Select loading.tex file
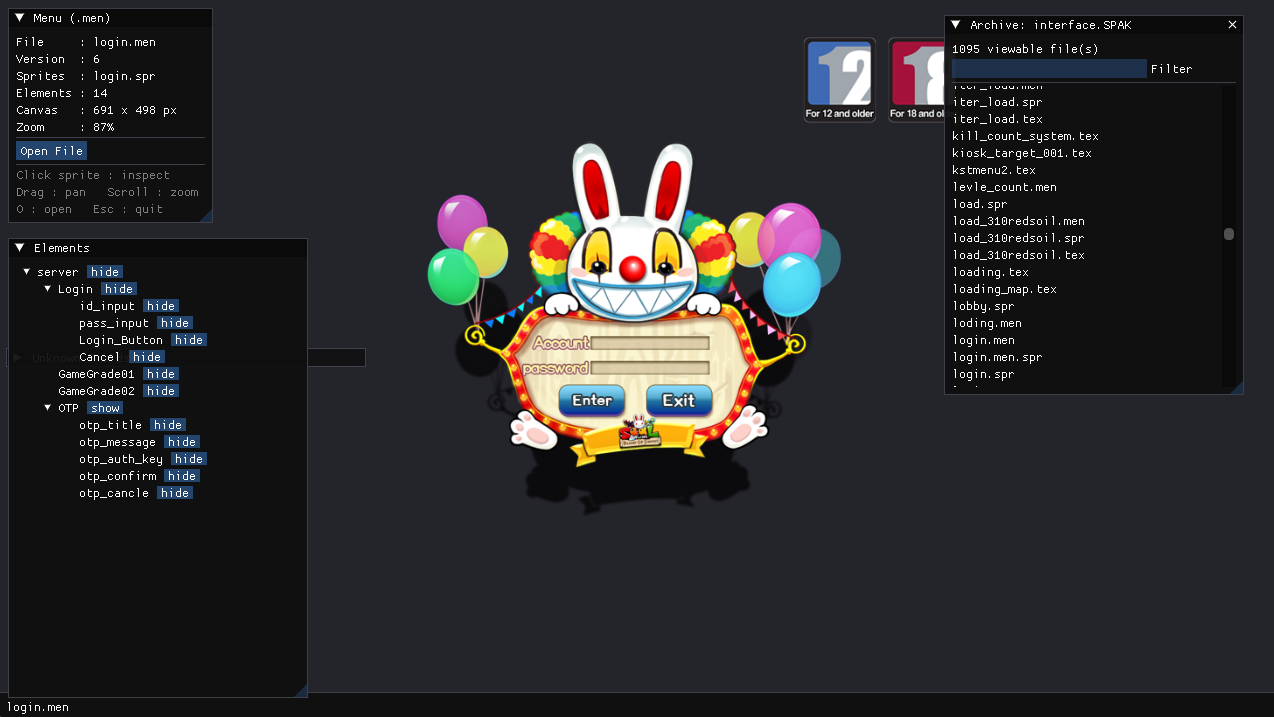Viewport: 1274px width, 717px height. [990, 272]
